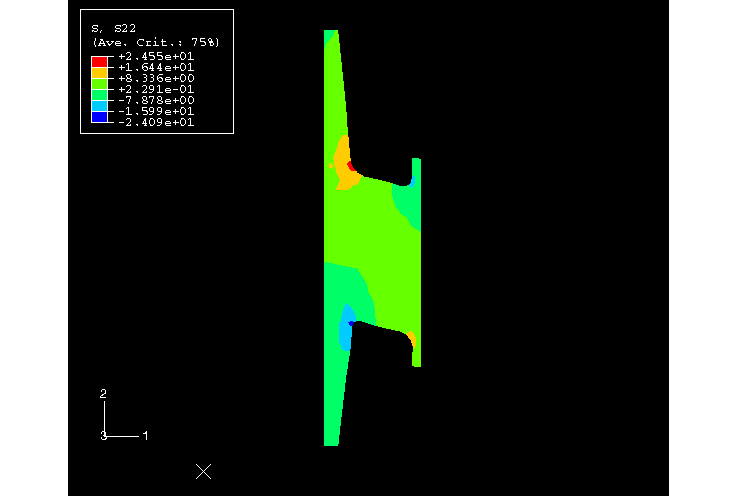The height and width of the screenshot is (496, 736).
Task: Click the legend value +1.644e+01
Action: click(156, 67)
